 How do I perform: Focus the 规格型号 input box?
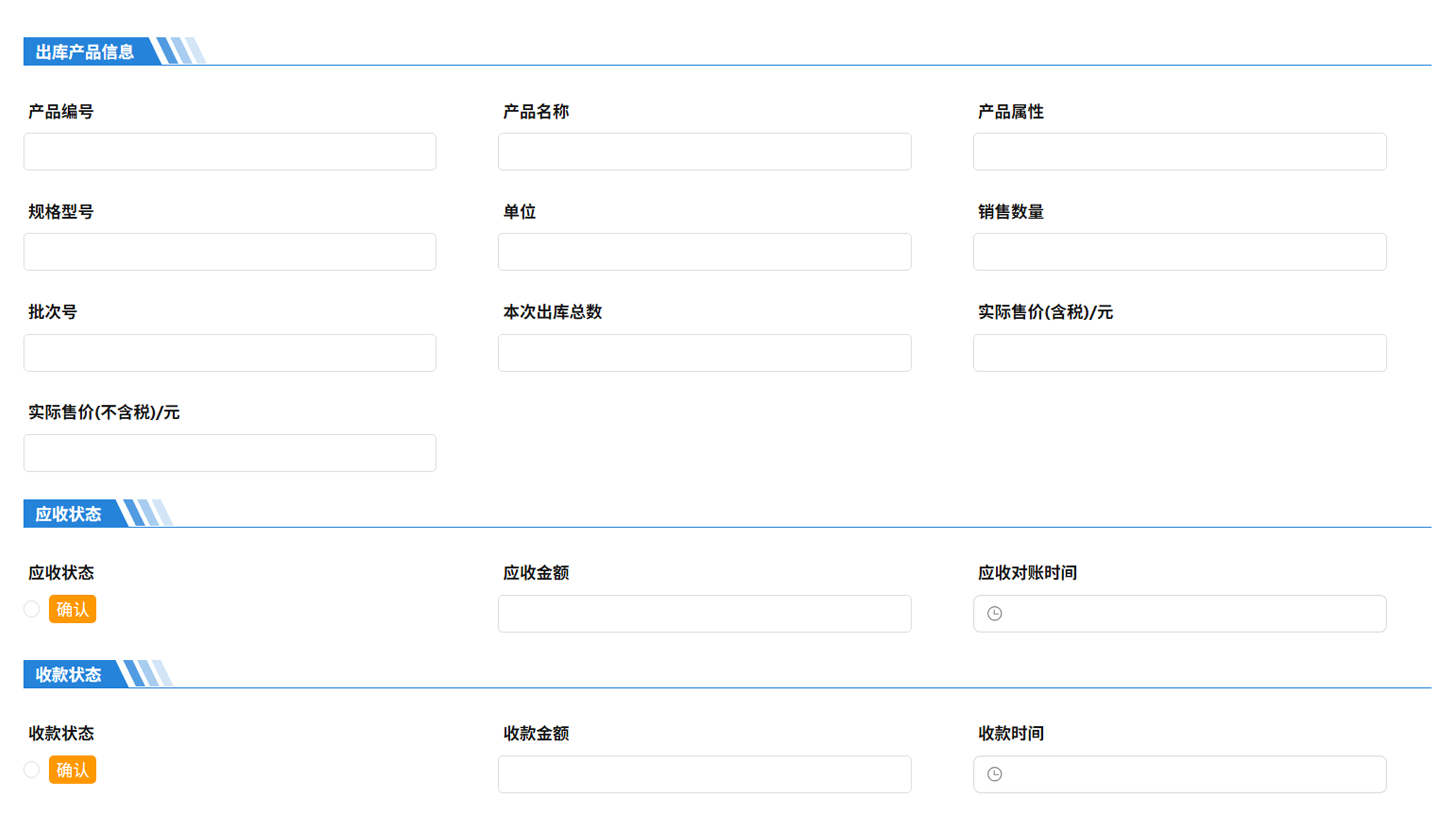tap(229, 251)
